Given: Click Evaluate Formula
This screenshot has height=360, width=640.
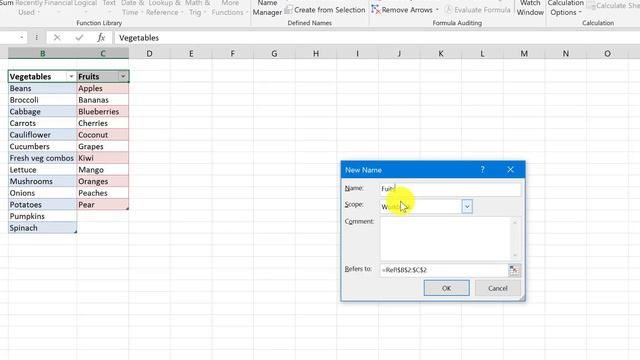Looking at the screenshot, I should (x=478, y=9).
